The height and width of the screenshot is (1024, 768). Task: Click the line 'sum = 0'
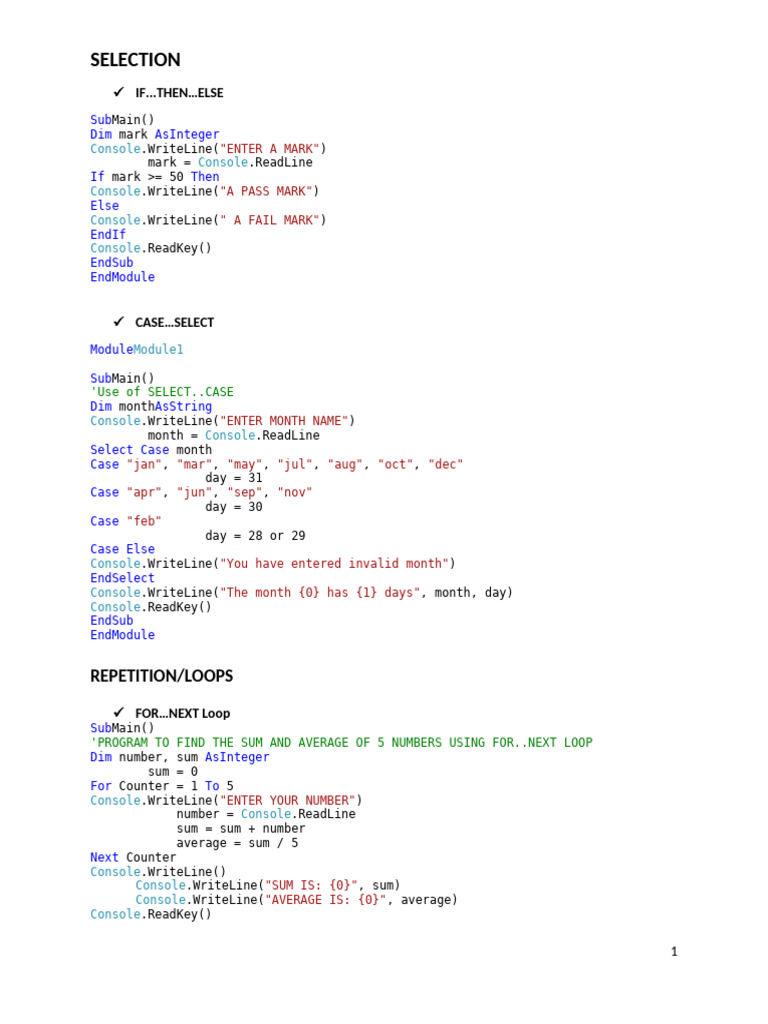(172, 772)
